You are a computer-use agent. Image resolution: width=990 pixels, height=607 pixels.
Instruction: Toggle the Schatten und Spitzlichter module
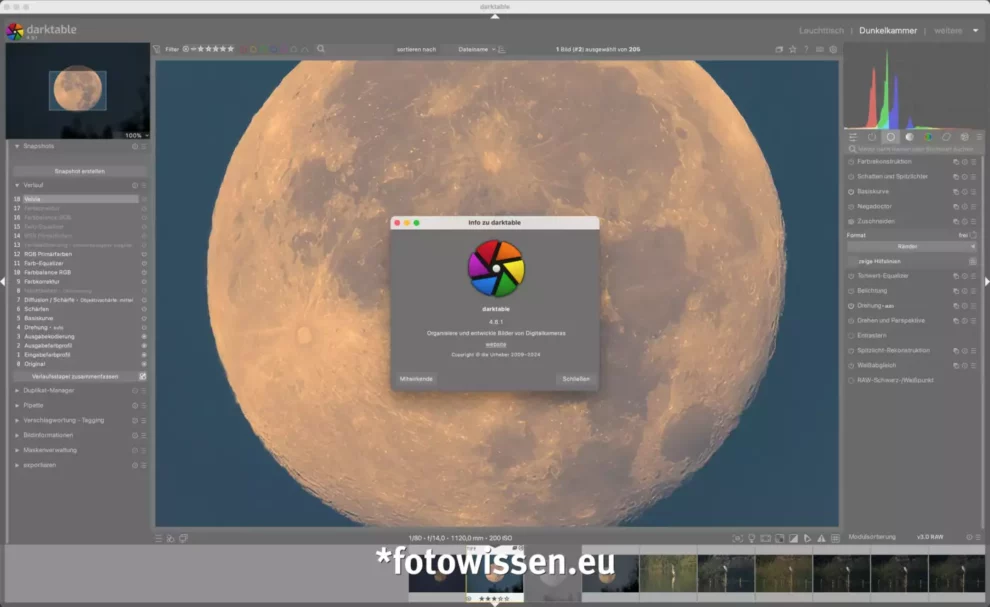point(851,177)
